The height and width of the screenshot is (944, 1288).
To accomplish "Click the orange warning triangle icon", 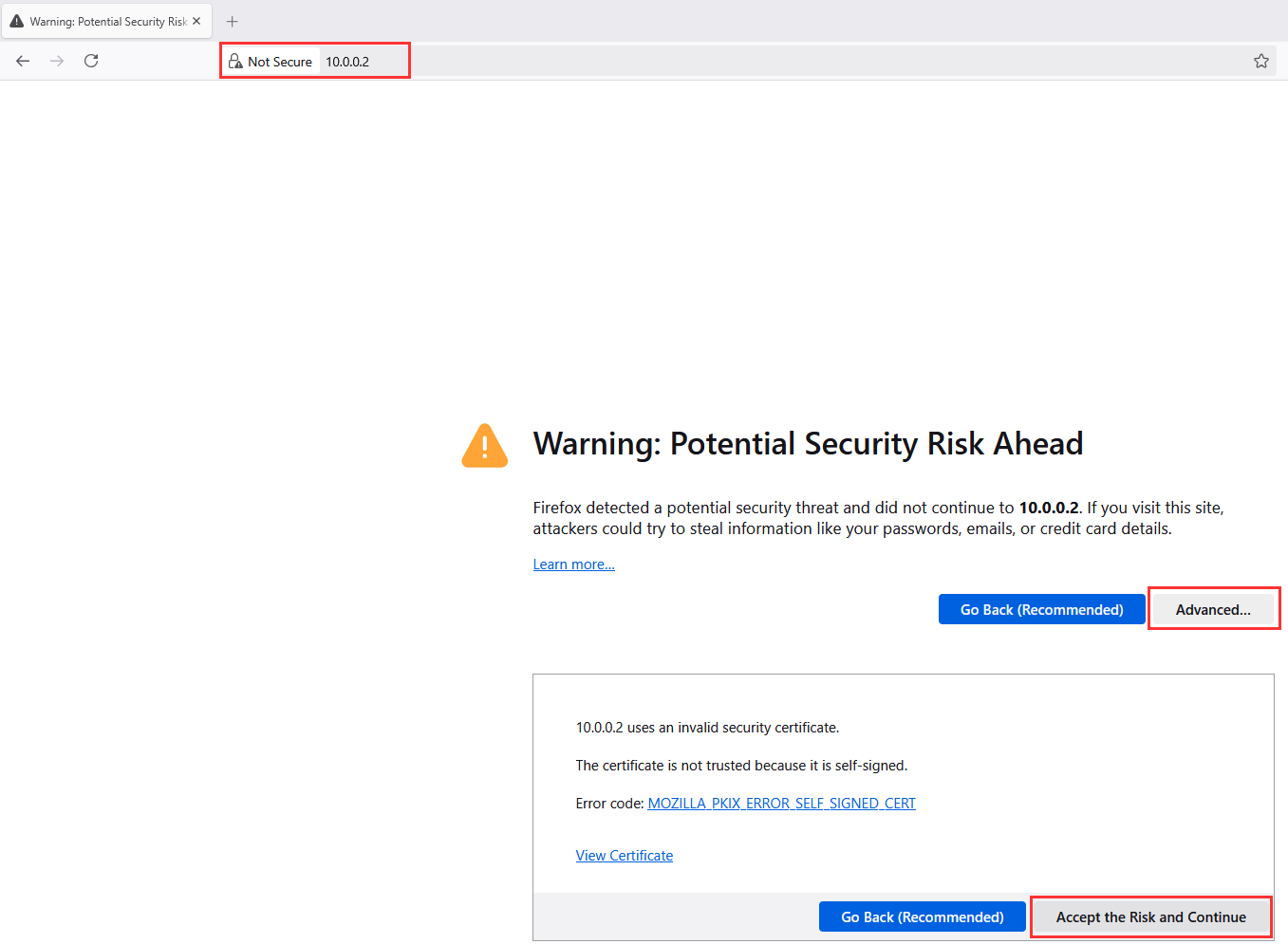I will point(484,446).
